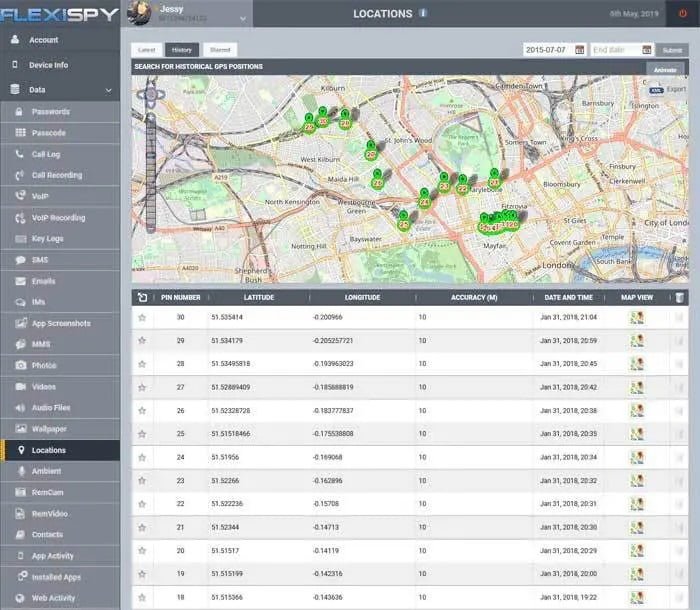Click the Key Logs keyboard icon
The height and width of the screenshot is (610, 700).
pyautogui.click(x=21, y=238)
